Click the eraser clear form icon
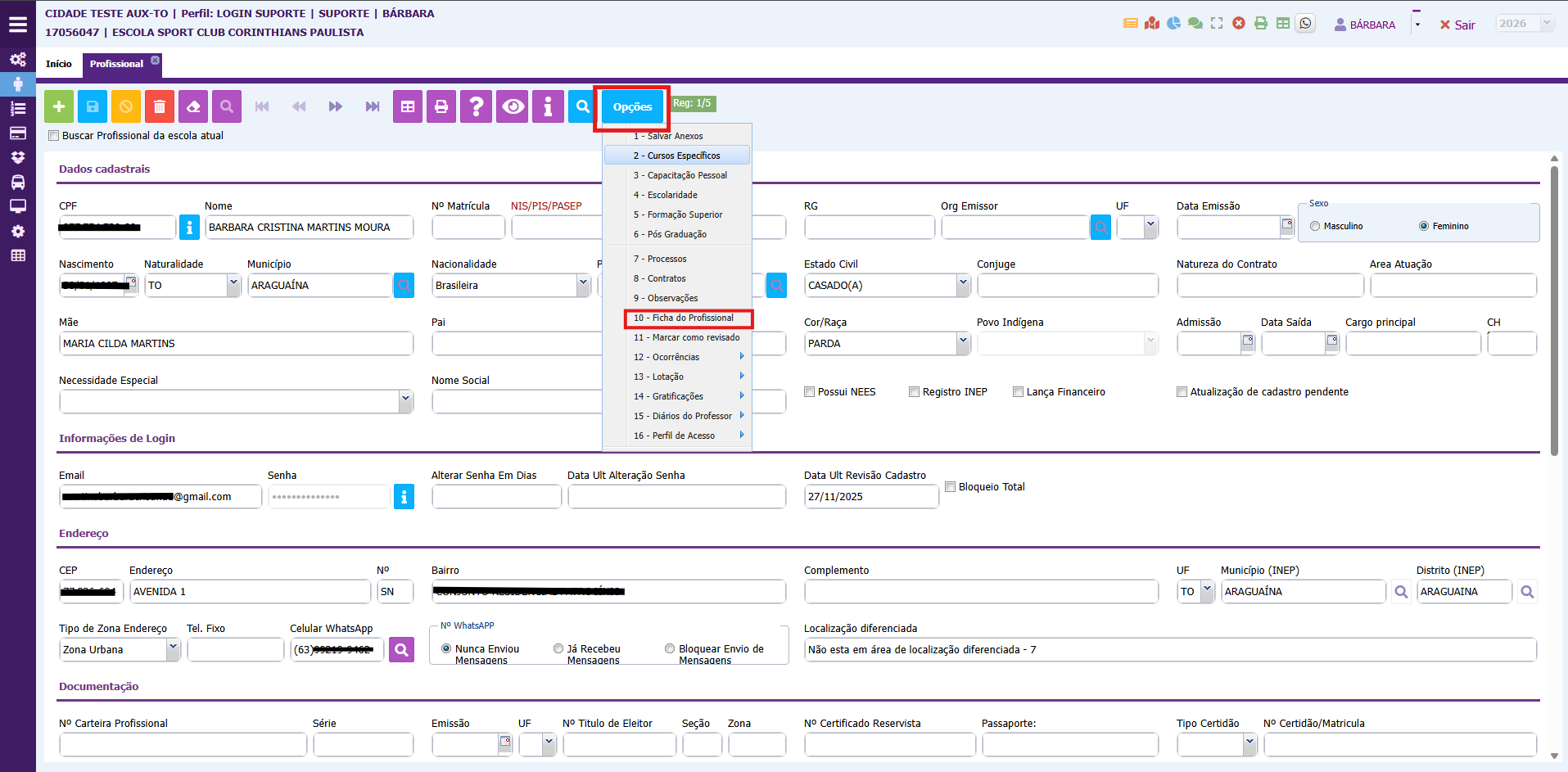The width and height of the screenshot is (1568, 772). click(x=193, y=106)
